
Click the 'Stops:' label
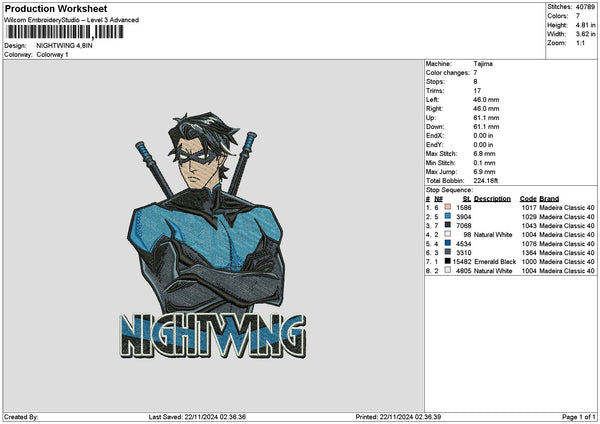[435, 82]
